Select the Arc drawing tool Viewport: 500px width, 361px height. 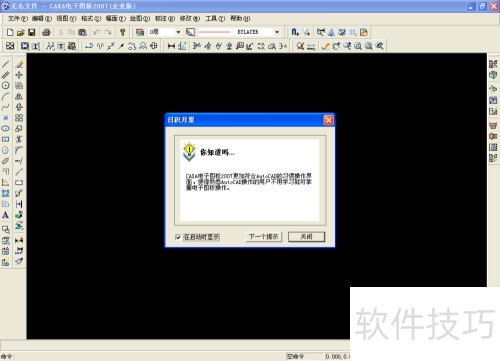pos(5,96)
